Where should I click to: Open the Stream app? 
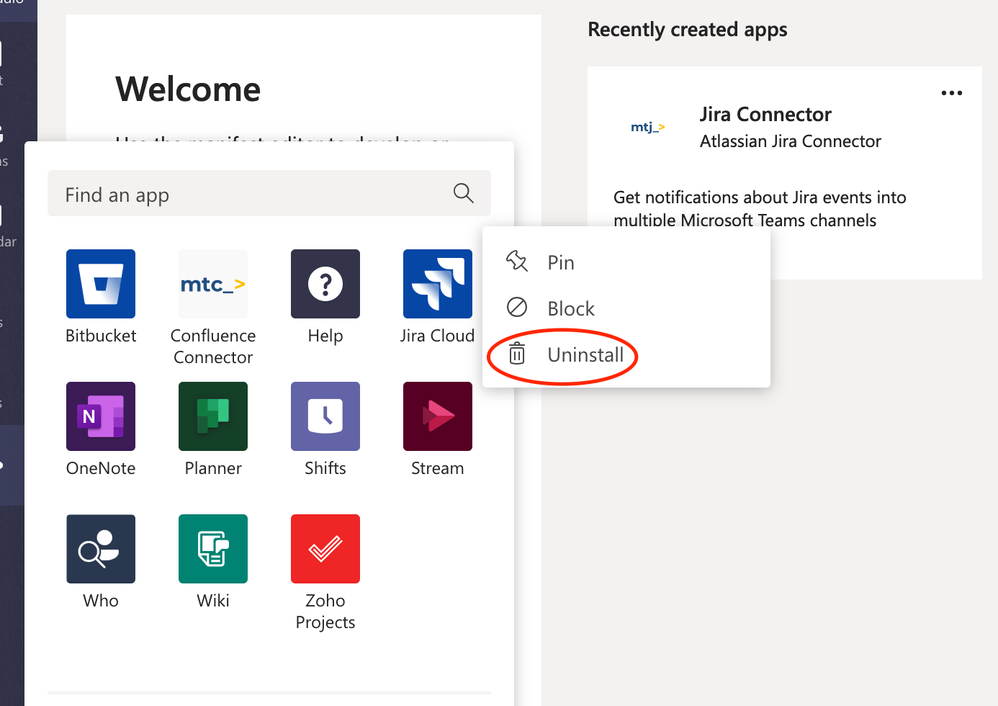pos(437,416)
